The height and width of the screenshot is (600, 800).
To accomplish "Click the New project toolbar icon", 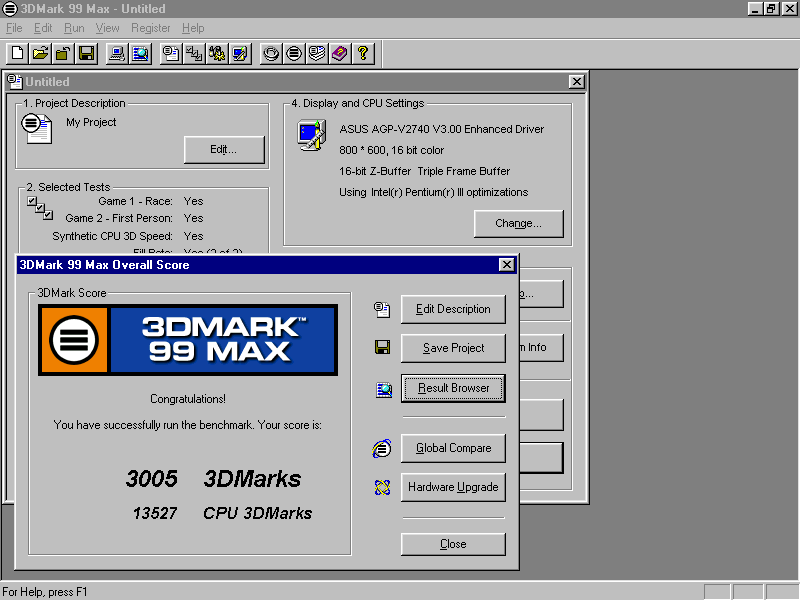I will 17,54.
